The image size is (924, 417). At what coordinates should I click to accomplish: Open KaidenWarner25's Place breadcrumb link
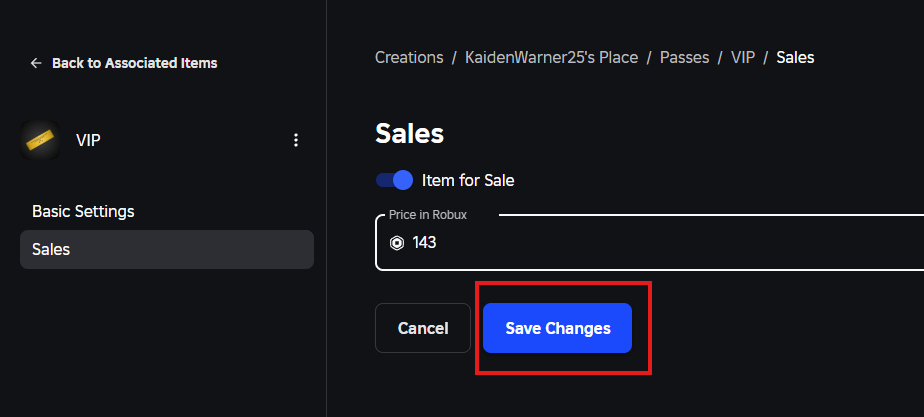tap(551, 57)
